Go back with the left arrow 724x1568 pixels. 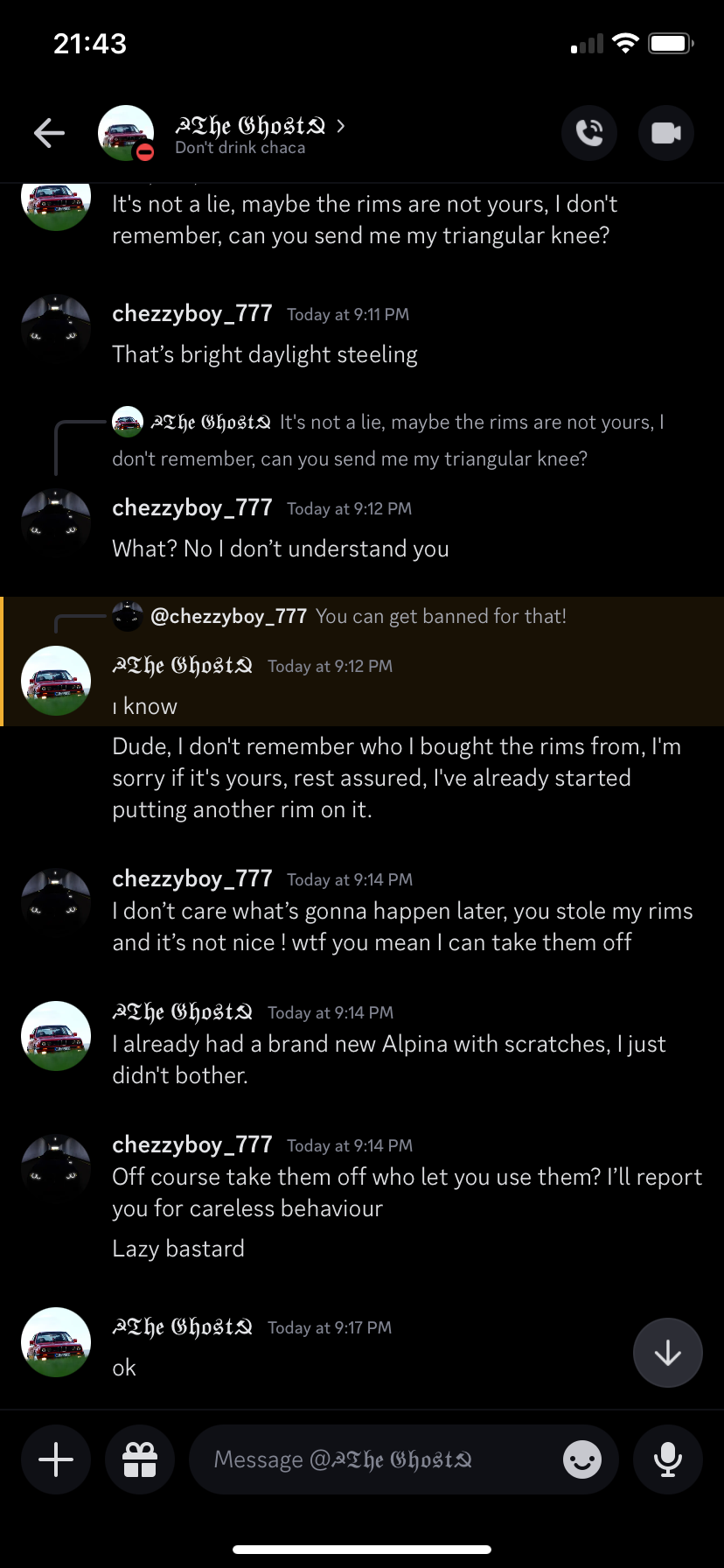pyautogui.click(x=50, y=133)
